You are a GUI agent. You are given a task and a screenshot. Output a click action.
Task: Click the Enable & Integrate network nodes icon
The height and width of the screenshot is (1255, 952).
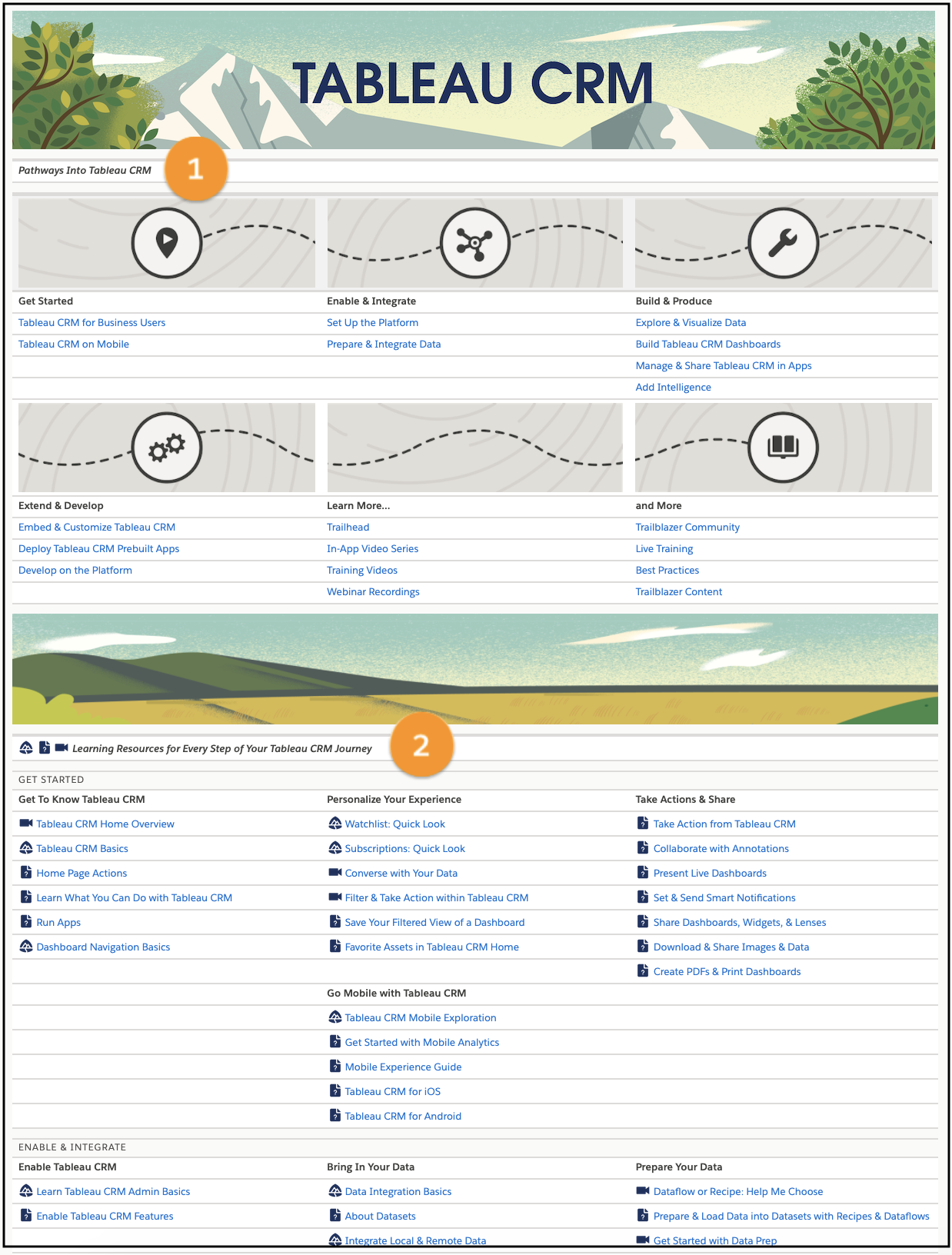click(x=475, y=243)
